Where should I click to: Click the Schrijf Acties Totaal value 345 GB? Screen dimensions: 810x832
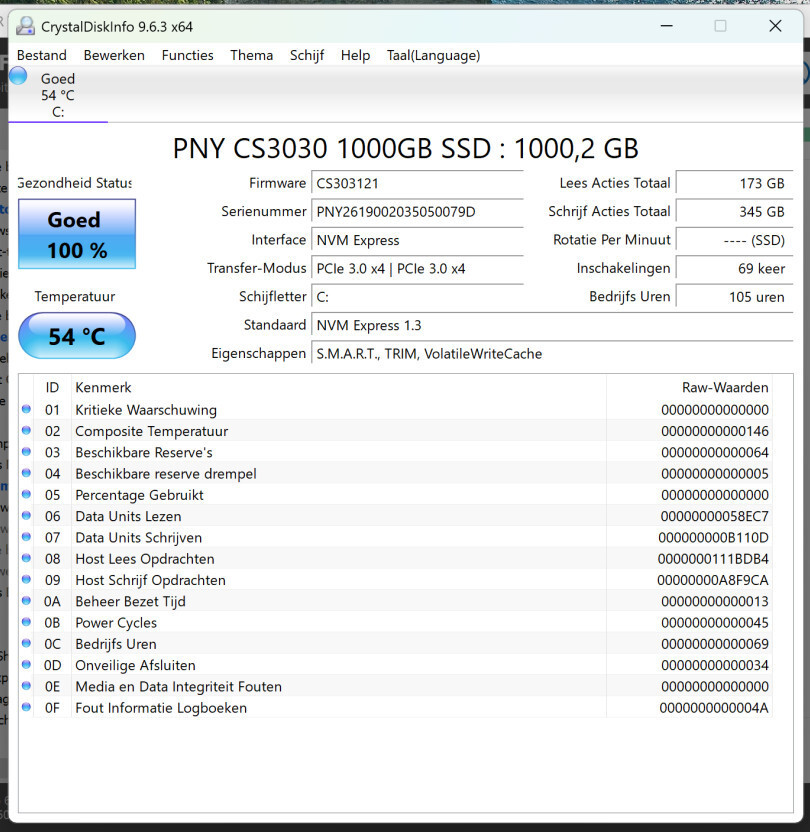coord(735,212)
